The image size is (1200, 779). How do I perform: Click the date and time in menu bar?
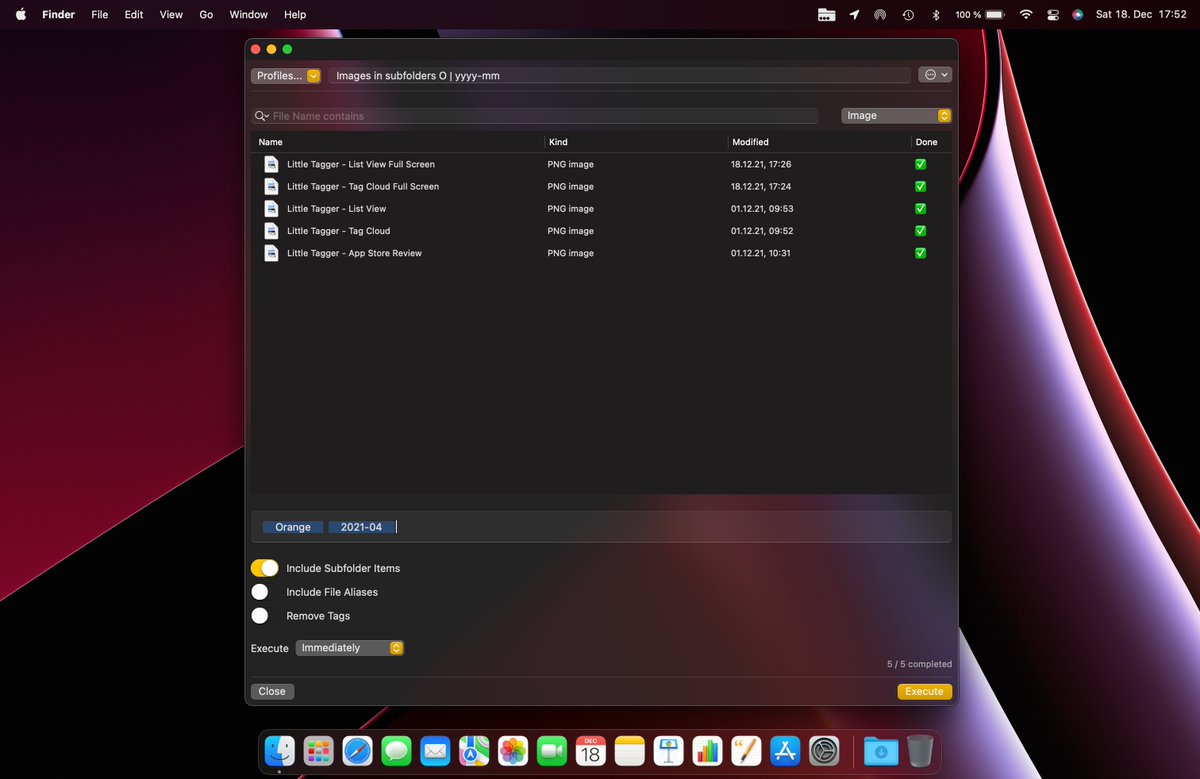tap(1141, 15)
